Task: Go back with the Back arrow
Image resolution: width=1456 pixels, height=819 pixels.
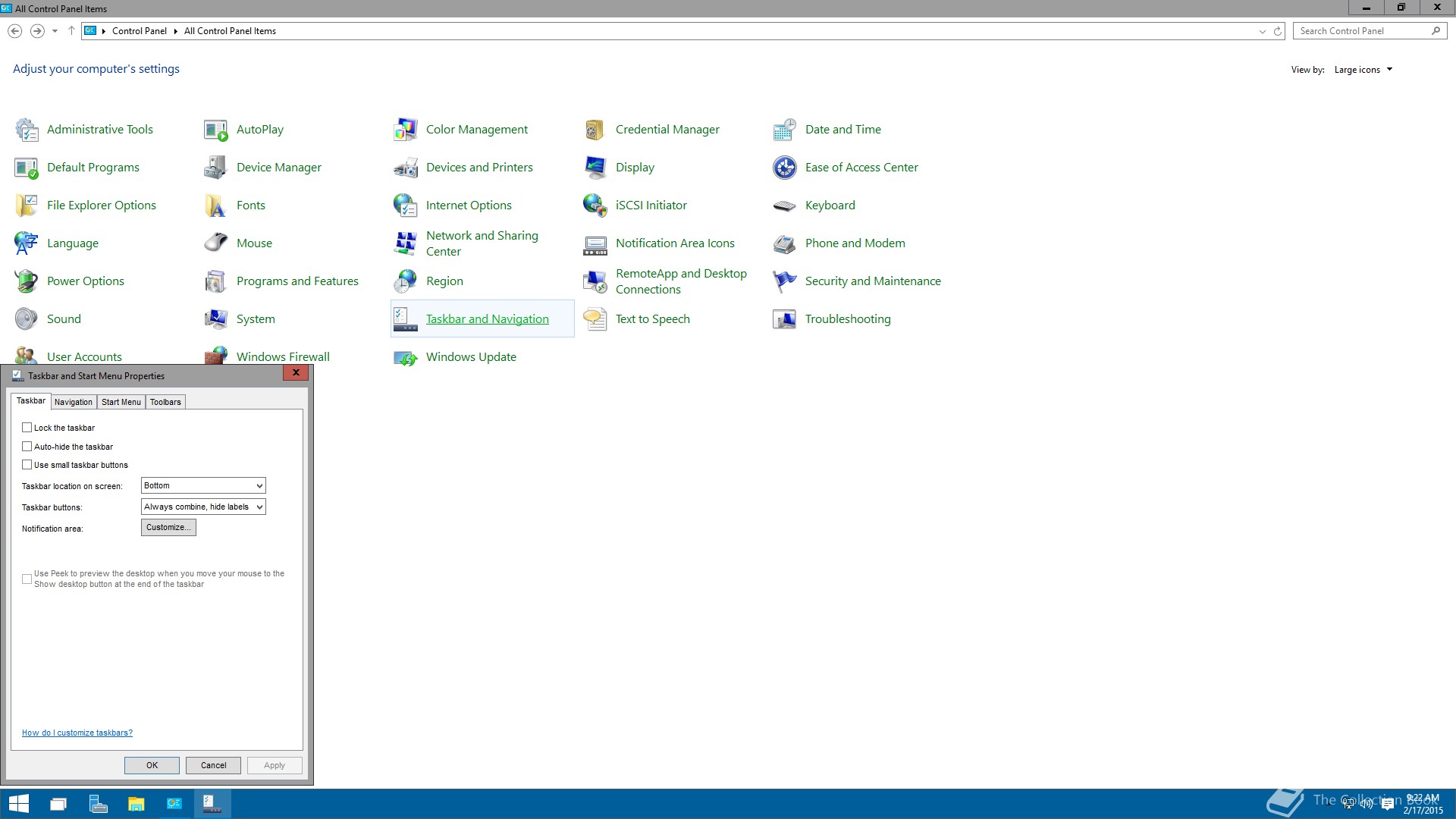Action: 14,31
